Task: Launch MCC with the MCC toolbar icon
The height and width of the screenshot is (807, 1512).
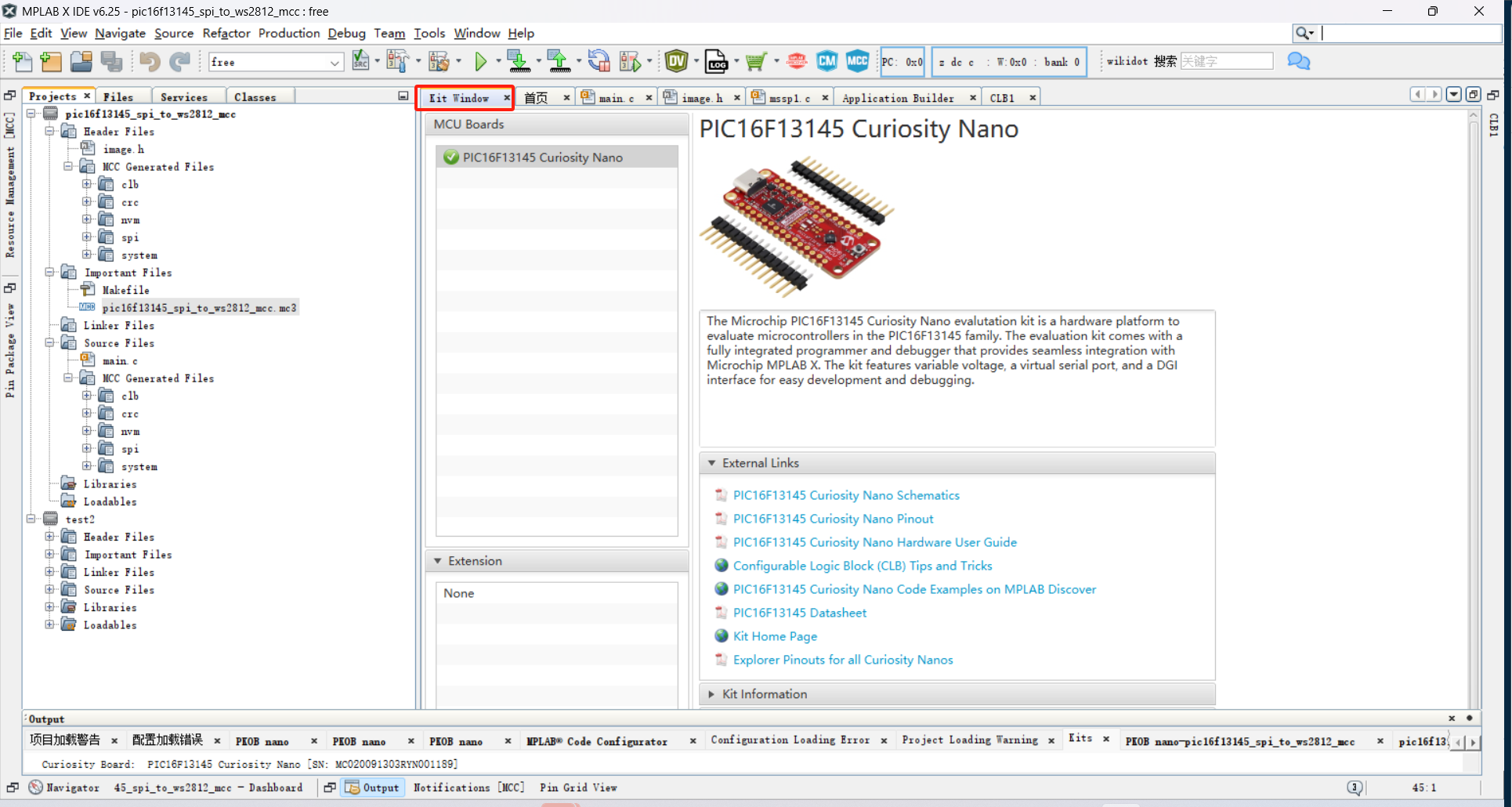Action: (x=858, y=61)
